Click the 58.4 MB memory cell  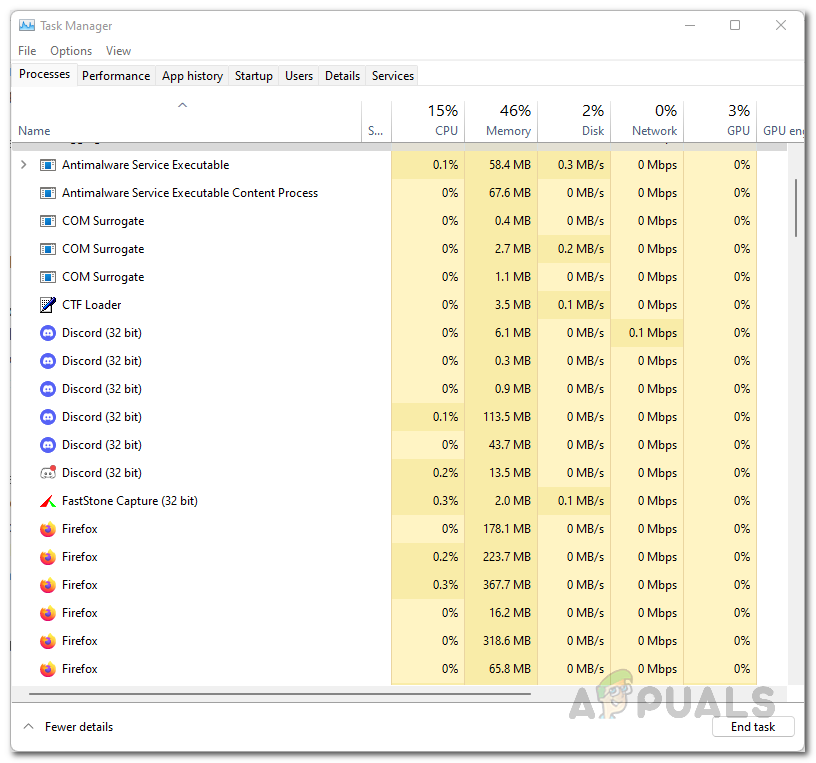coord(501,165)
